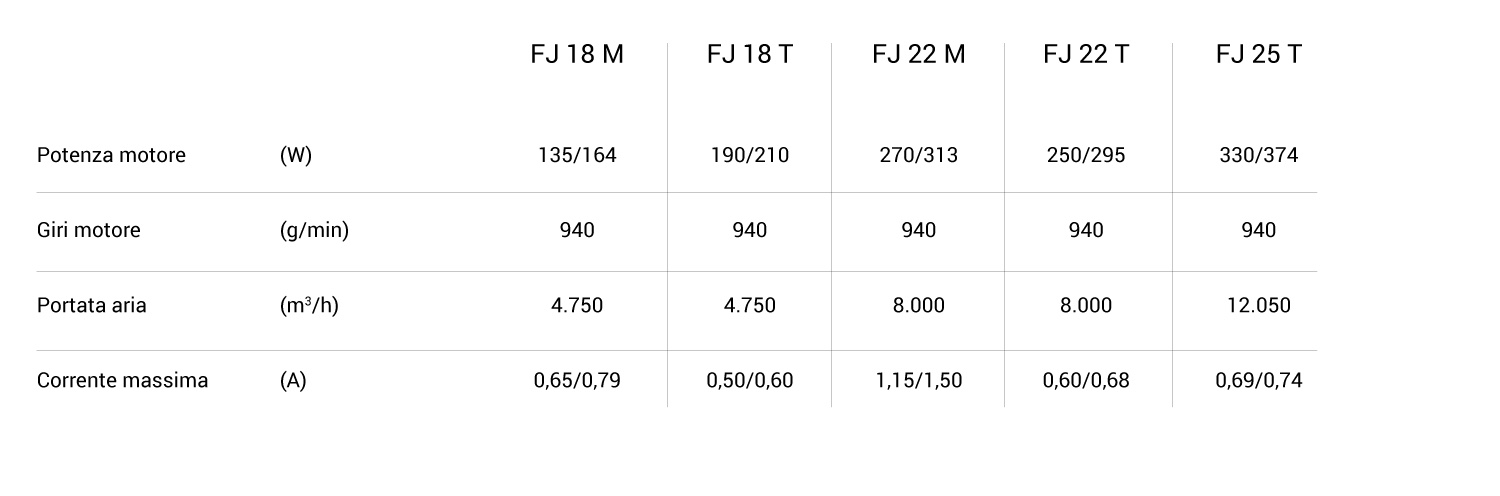
Task: Click the (A) unit label
Action: [293, 381]
